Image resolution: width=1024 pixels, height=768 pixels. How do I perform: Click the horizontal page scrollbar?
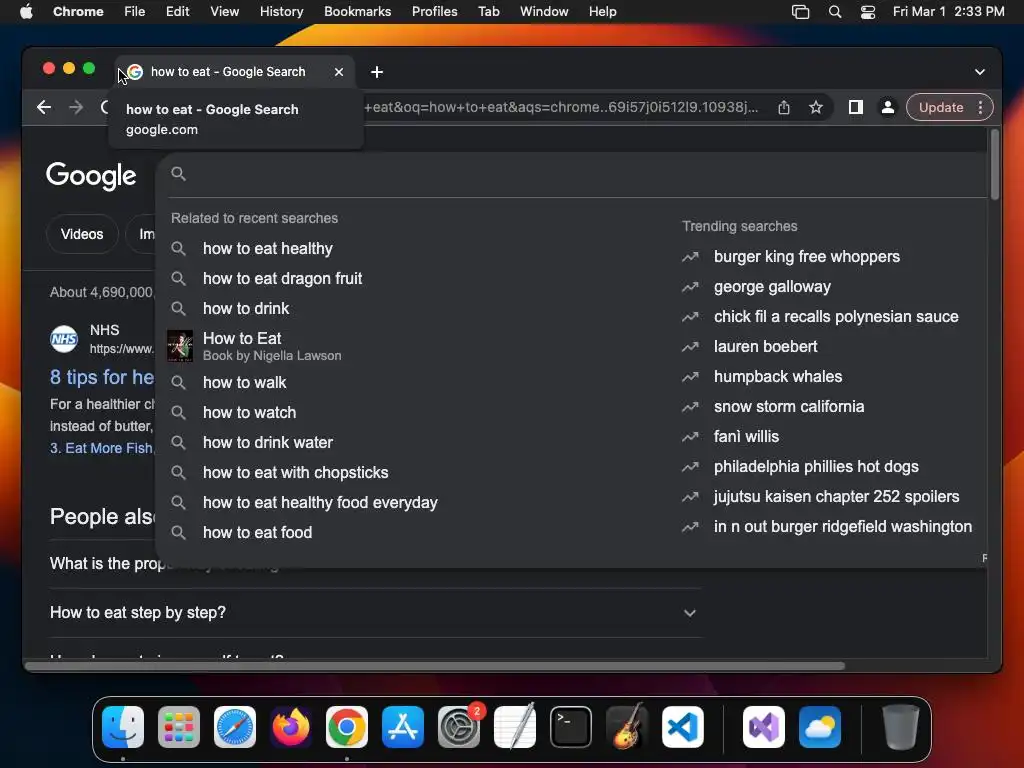tap(435, 666)
